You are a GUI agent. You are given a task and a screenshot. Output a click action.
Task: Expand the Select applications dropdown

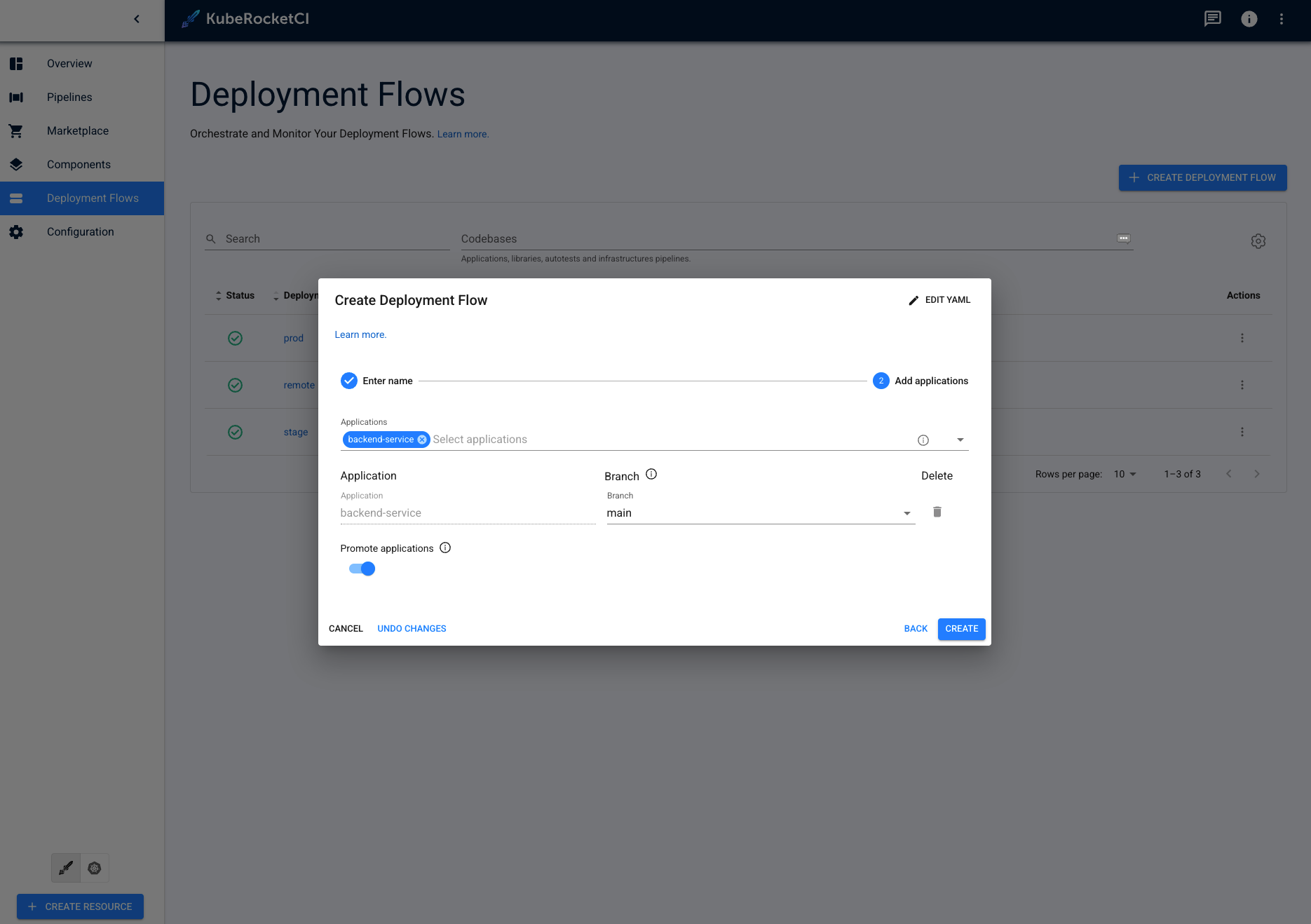pos(961,440)
